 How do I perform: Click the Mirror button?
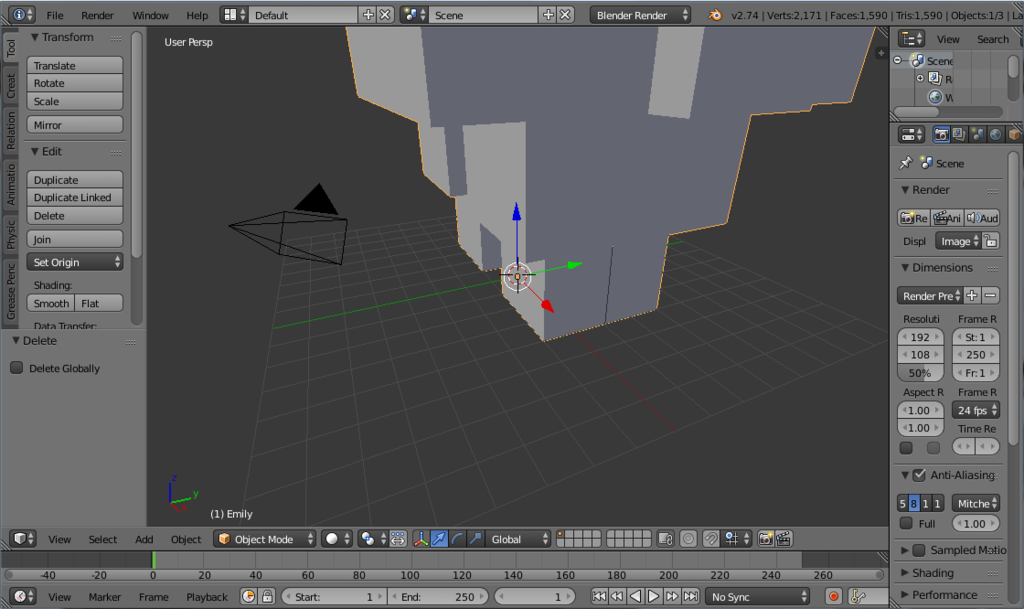75,125
